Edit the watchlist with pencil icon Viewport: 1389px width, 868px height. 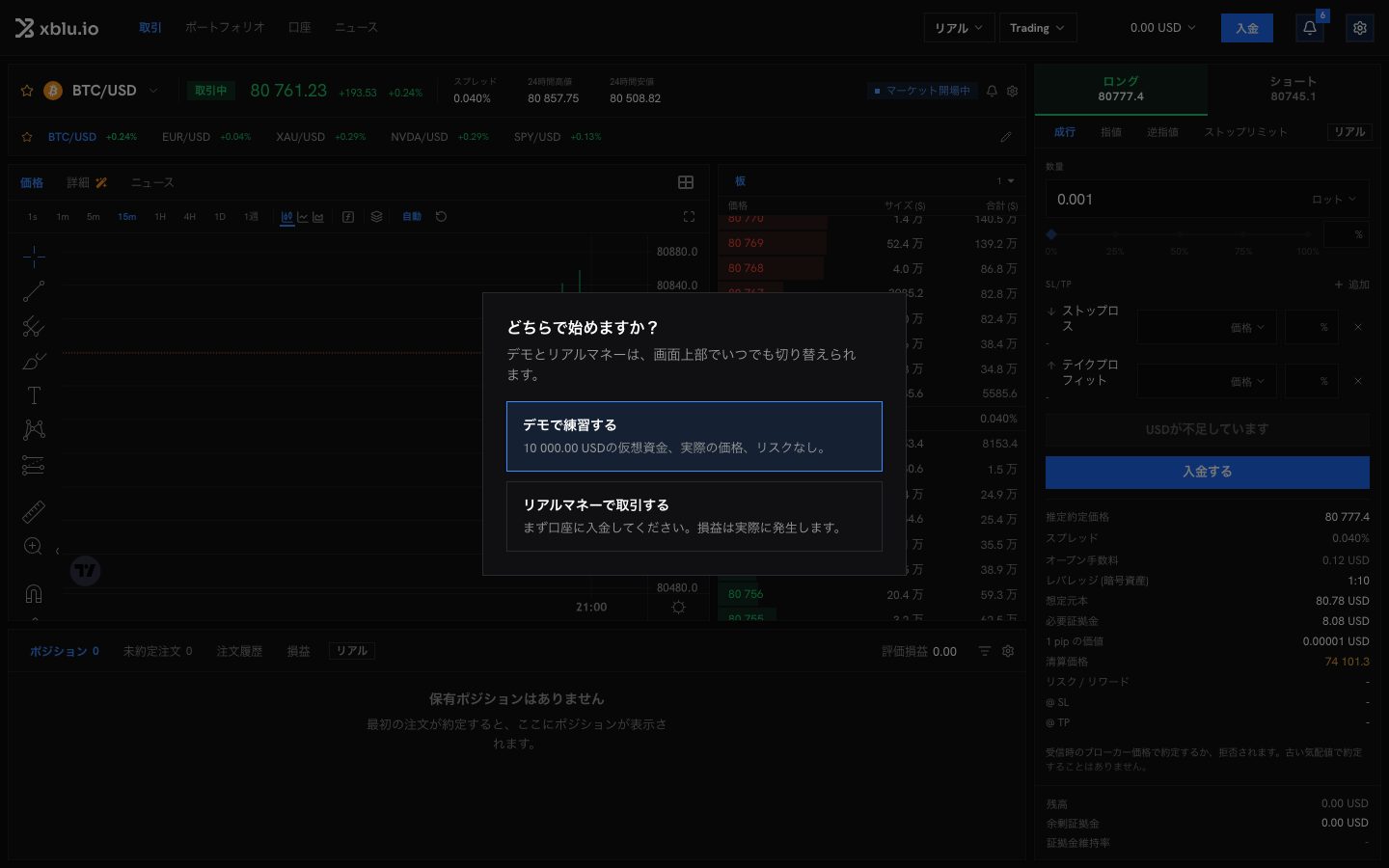coord(1006,137)
